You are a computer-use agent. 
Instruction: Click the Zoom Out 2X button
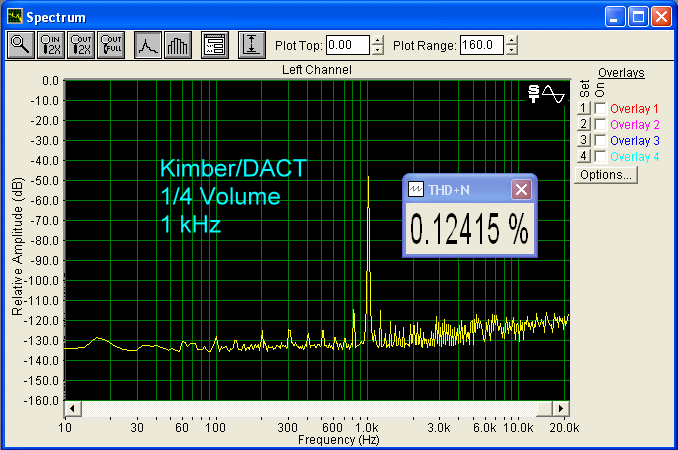click(80, 44)
